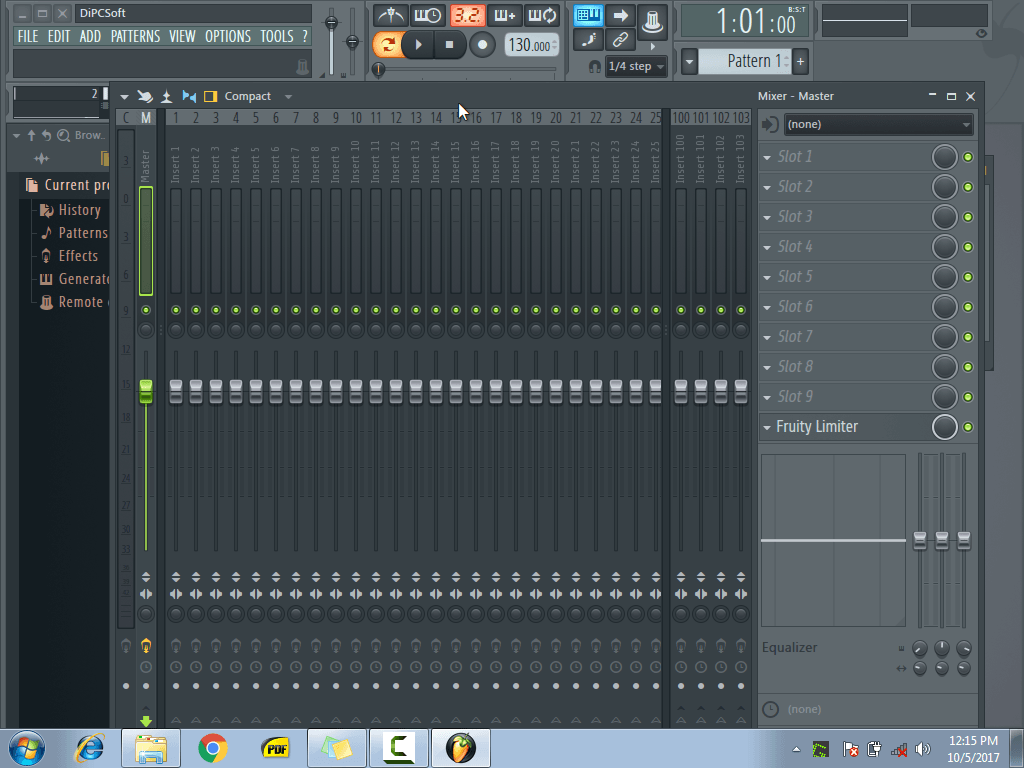Viewport: 1024px width, 768px height.
Task: Click the Fruity Limiter mix knob
Action: click(x=944, y=427)
